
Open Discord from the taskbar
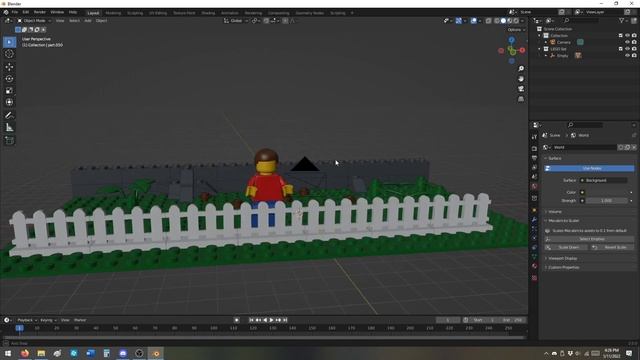[x=123, y=353]
